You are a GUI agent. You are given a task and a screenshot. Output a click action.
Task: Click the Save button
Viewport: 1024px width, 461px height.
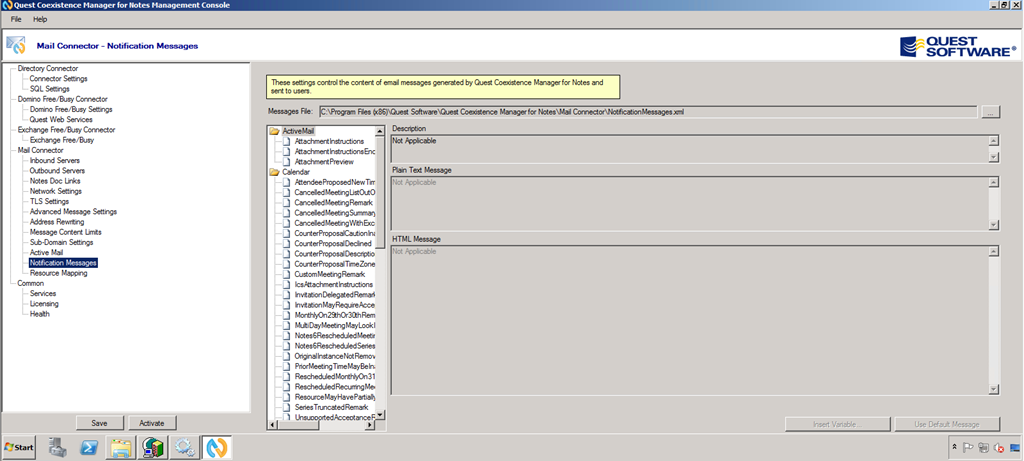pos(99,423)
